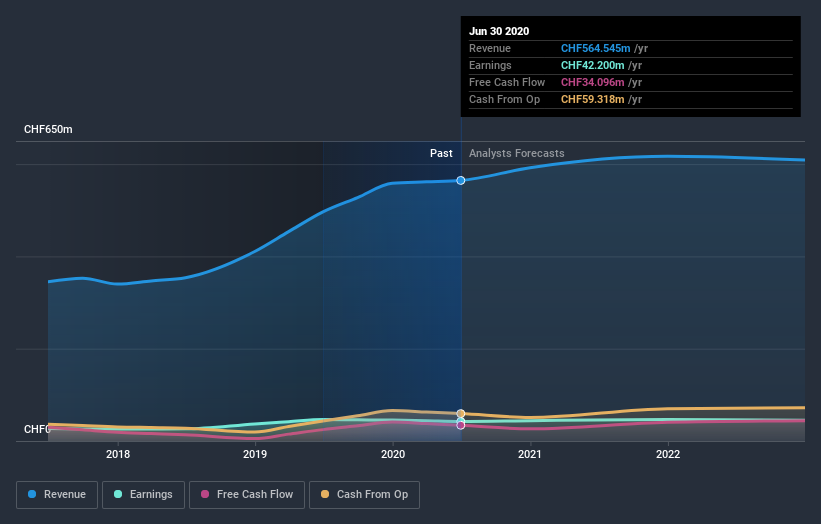Click the Free Cash Flow tooltip row label

pyautogui.click(x=507, y=82)
